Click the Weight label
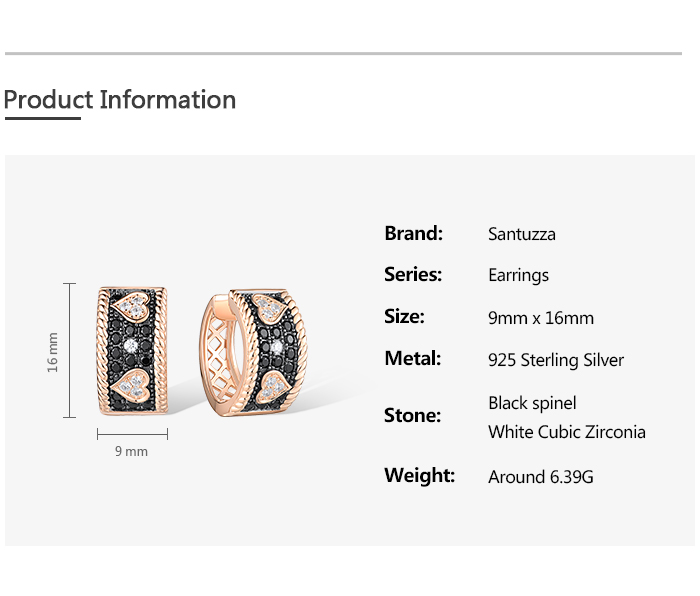700x596 pixels. 419,476
